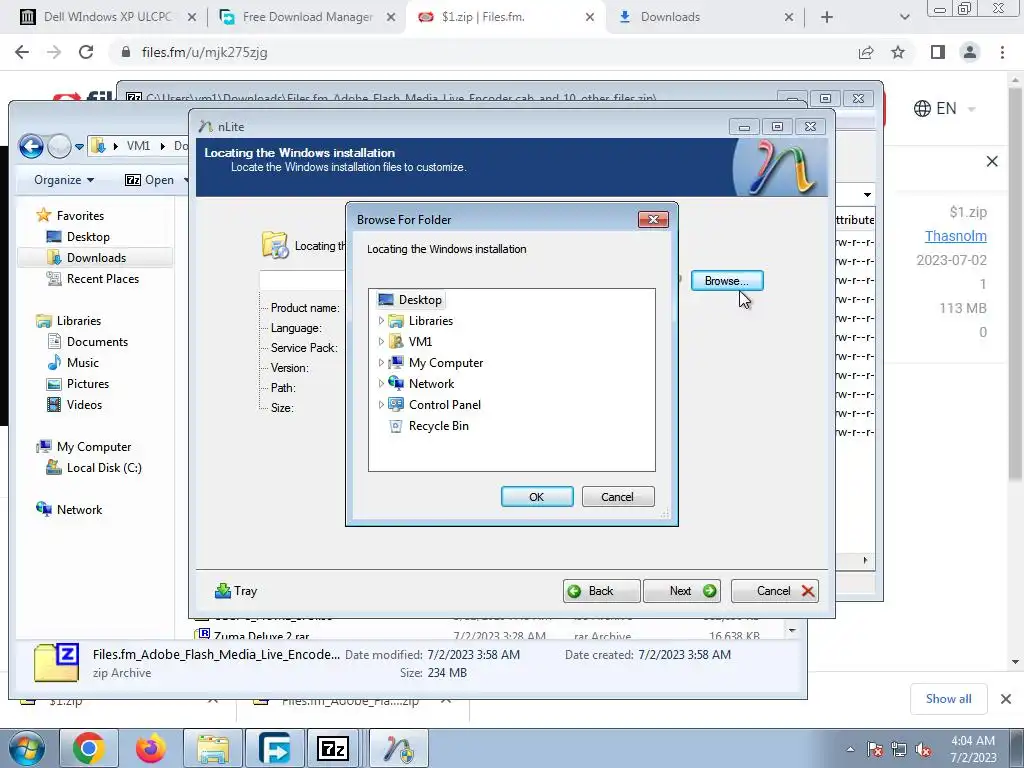Image resolution: width=1024 pixels, height=768 pixels.
Task: Select My Computer icon in folder tree
Action: (396, 362)
